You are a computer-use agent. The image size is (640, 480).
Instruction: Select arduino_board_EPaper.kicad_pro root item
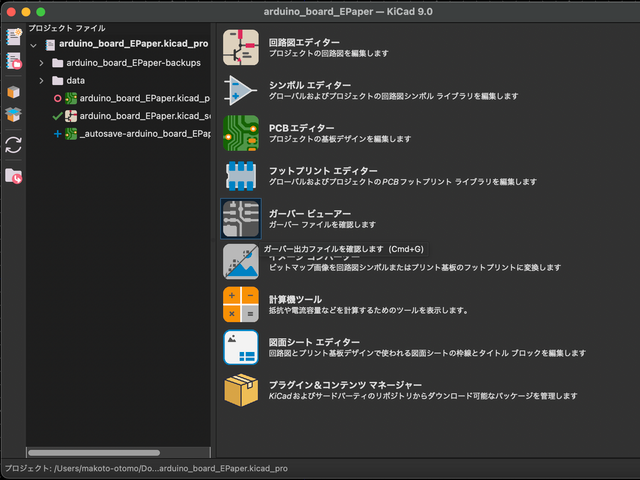point(133,44)
